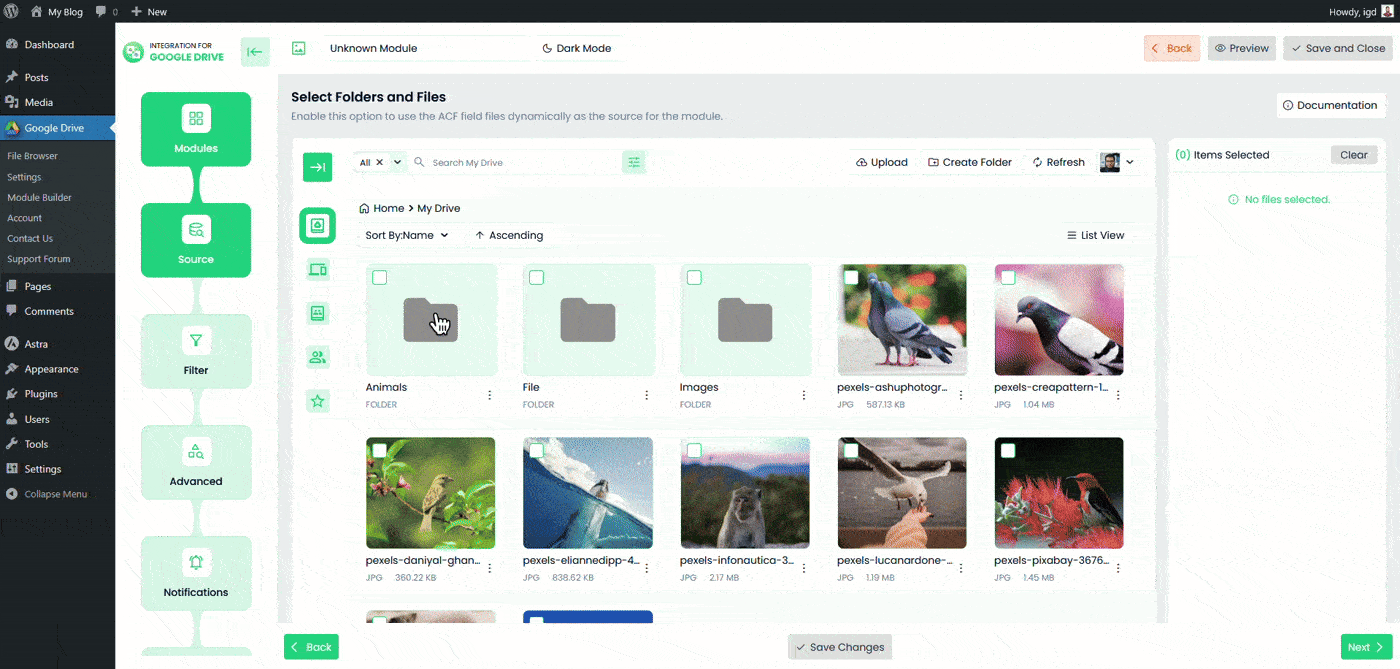
Task: Select the Shared with me icon
Action: coord(318,357)
